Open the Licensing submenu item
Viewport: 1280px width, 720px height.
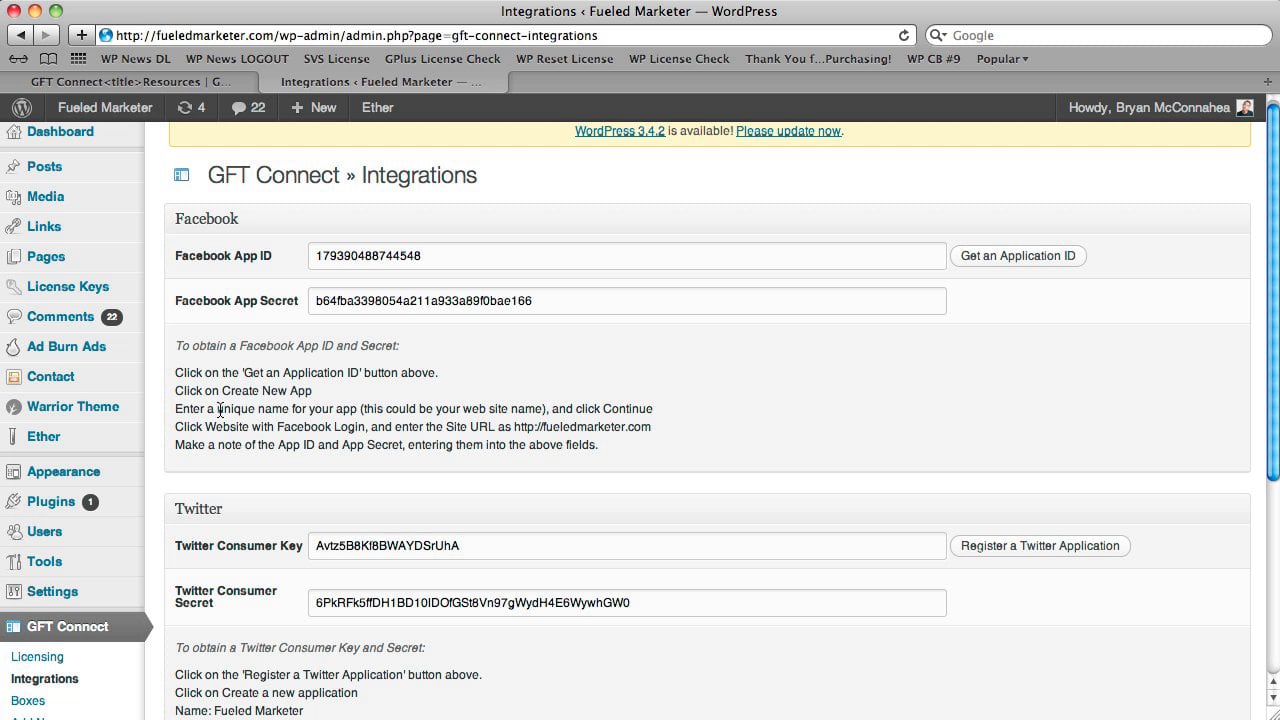(x=37, y=657)
